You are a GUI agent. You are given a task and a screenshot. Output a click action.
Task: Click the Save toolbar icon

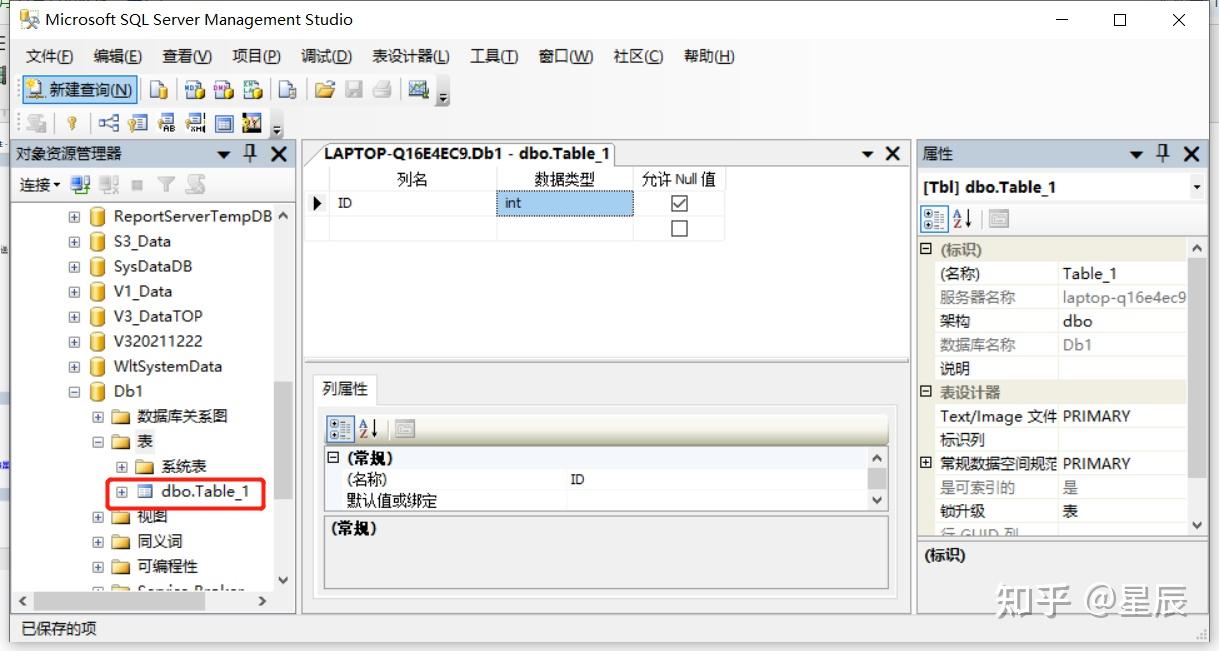352,90
